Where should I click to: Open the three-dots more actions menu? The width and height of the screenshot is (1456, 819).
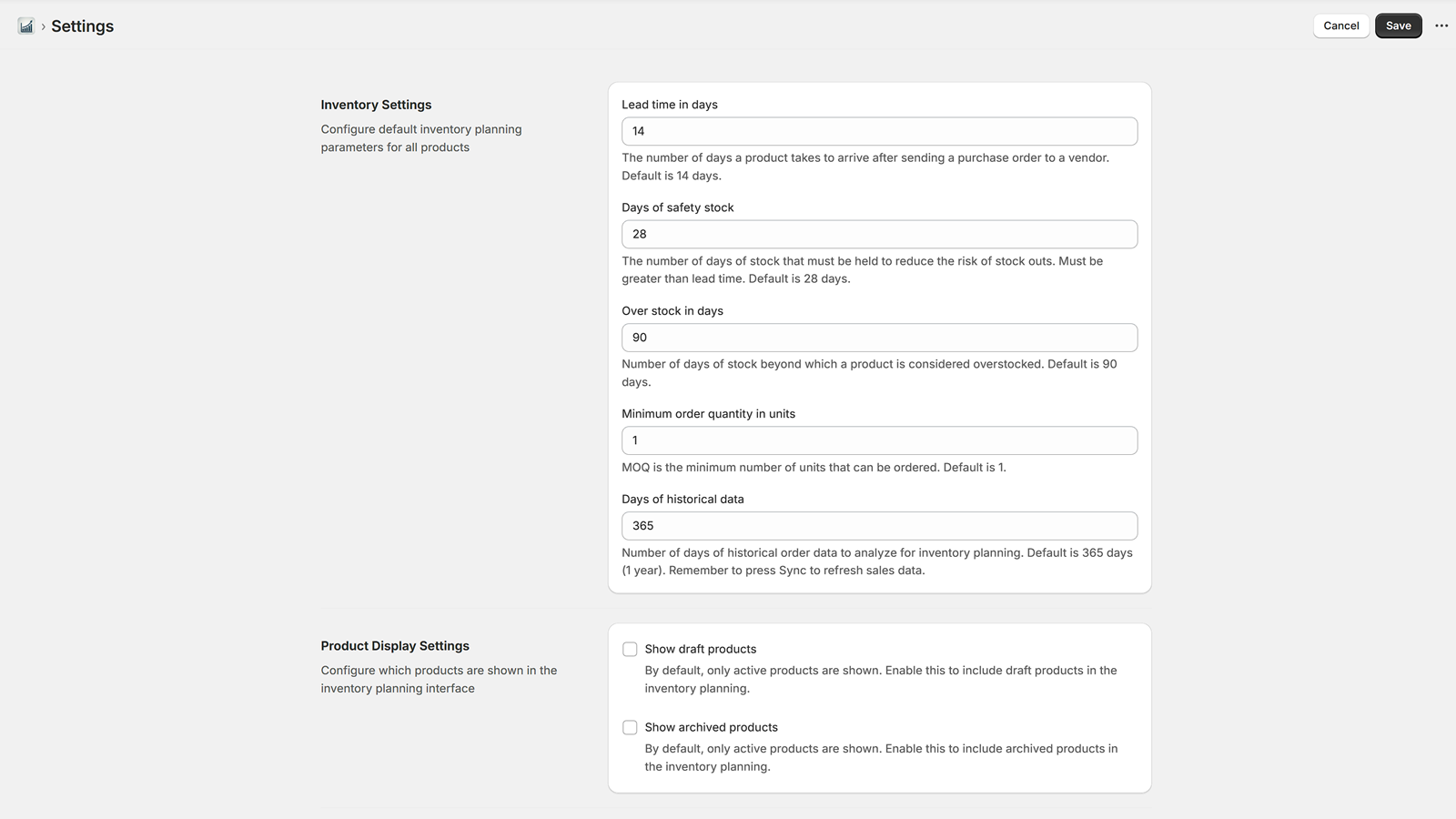1441,25
